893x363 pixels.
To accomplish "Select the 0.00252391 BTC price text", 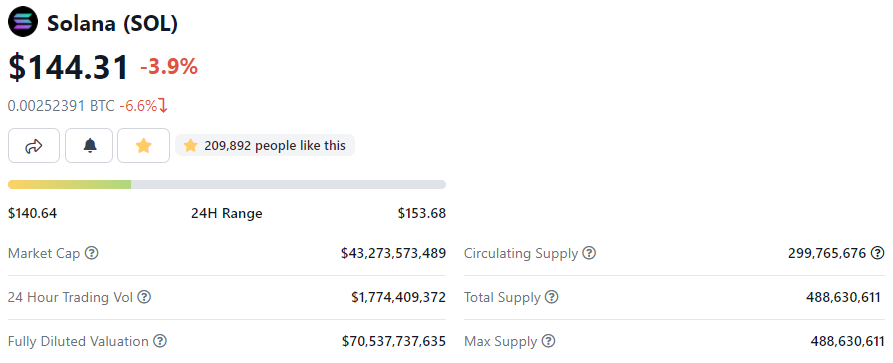I will (61, 106).
